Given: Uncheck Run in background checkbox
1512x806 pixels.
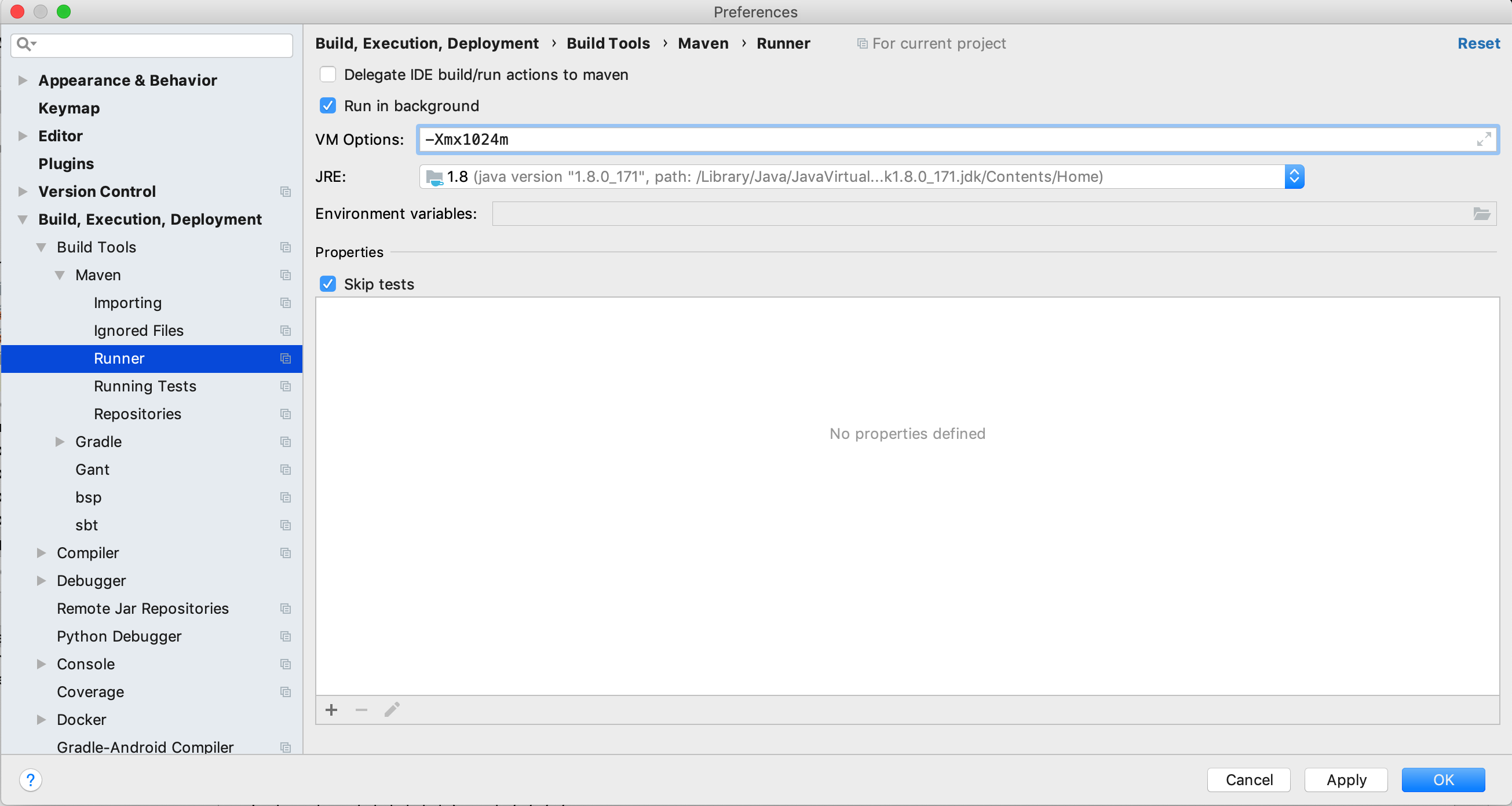Looking at the screenshot, I should pyautogui.click(x=327, y=105).
